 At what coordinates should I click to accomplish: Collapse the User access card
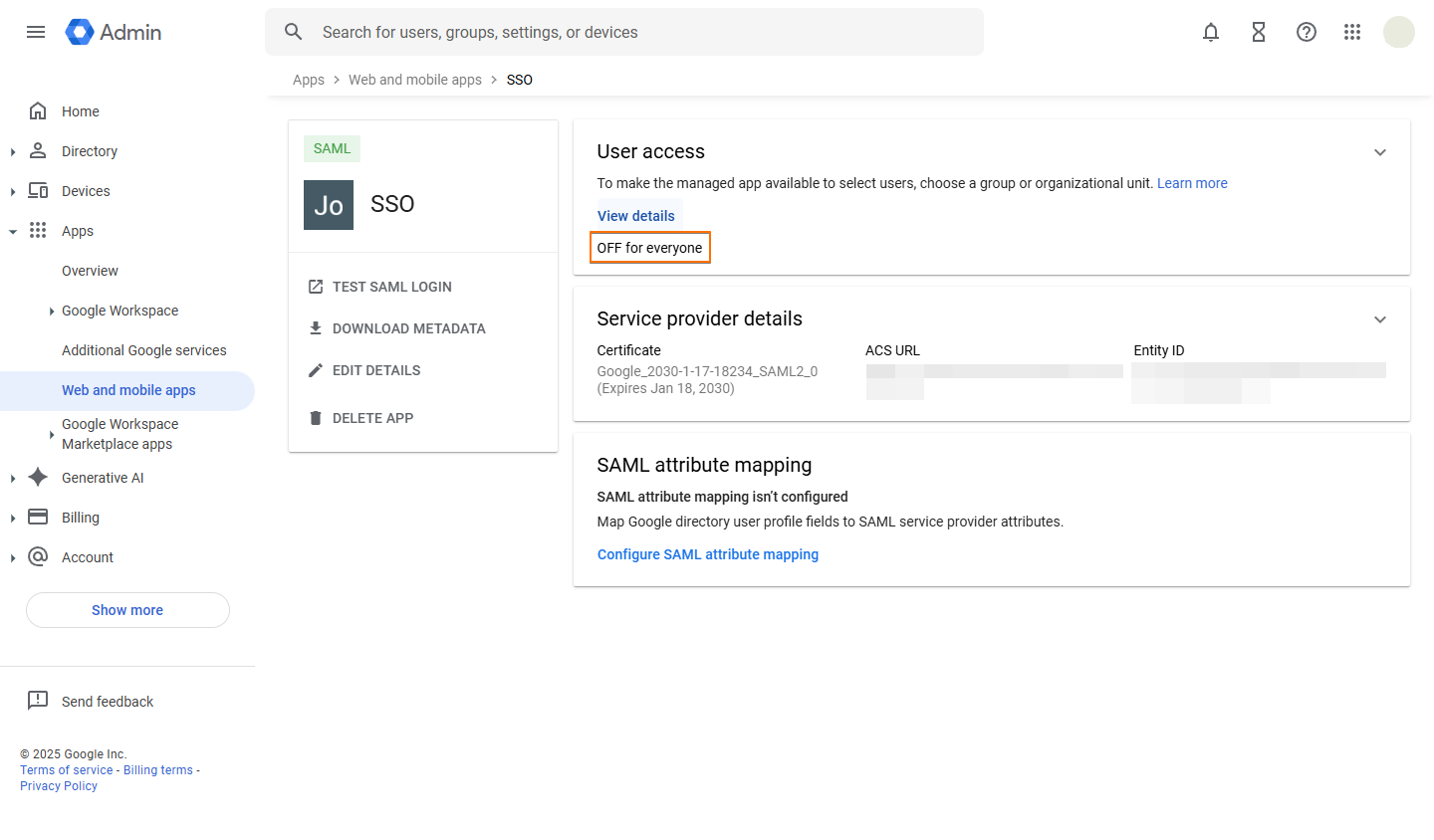(1380, 151)
